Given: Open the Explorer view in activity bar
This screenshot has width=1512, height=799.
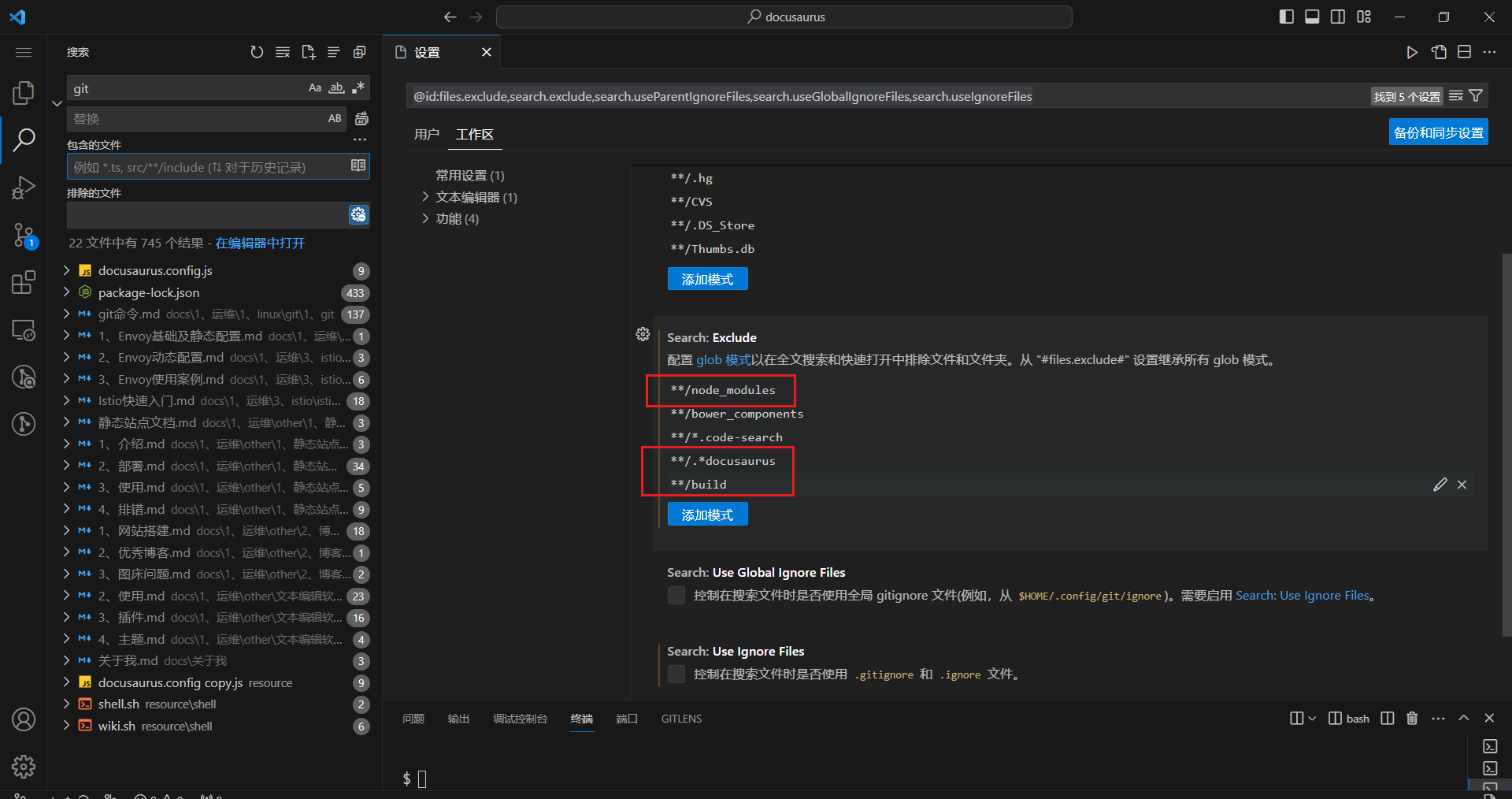Looking at the screenshot, I should pos(24,93).
